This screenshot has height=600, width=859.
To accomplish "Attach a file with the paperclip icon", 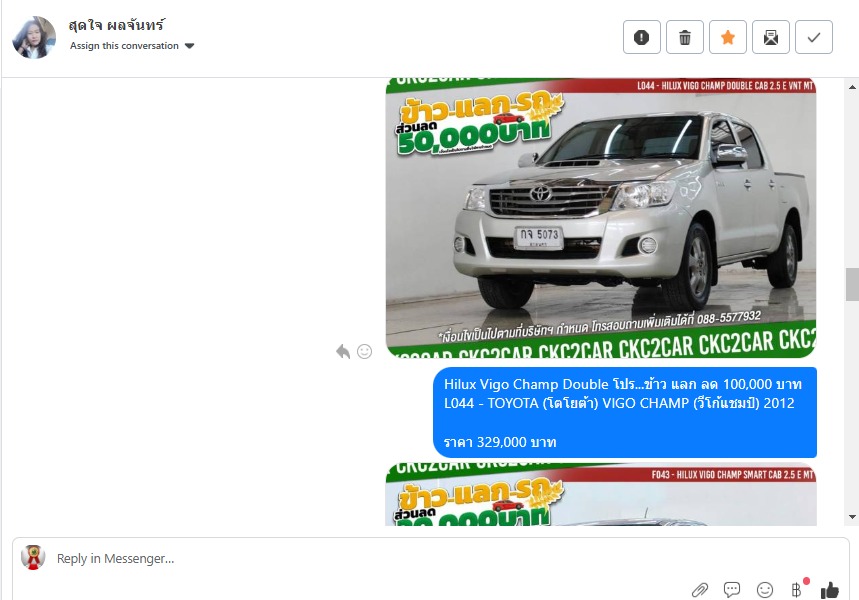I will [x=700, y=590].
